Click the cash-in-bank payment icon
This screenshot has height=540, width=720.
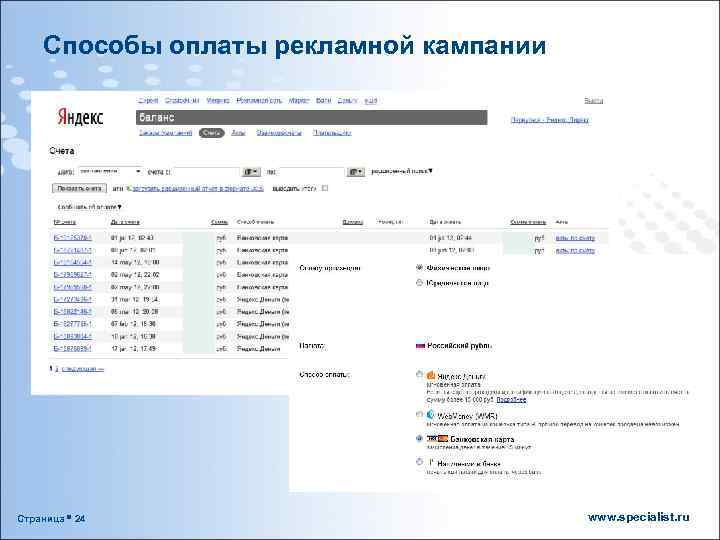pyautogui.click(x=431, y=462)
